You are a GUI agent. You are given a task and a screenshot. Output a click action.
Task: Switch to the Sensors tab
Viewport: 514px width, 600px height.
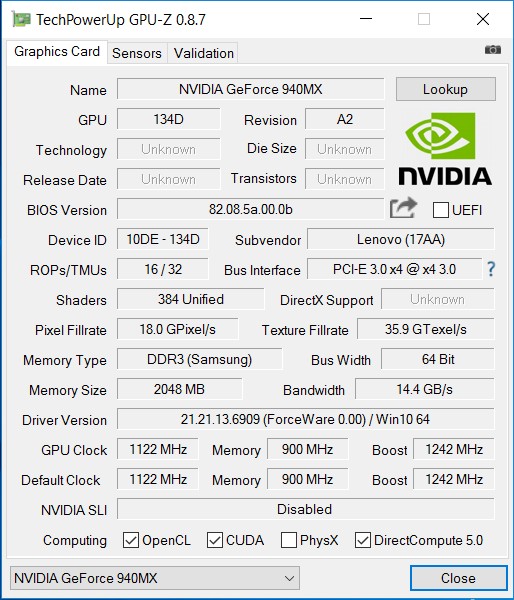coord(137,53)
